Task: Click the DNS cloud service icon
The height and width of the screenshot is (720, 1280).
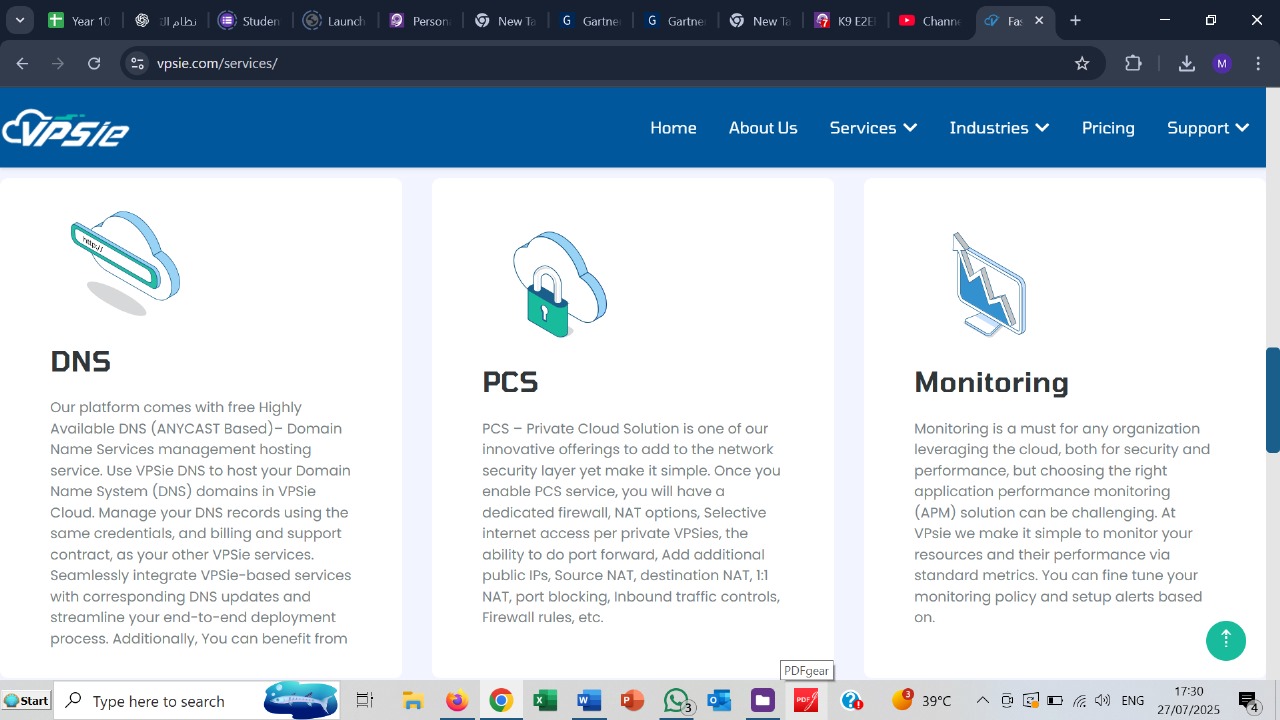Action: pos(125,260)
